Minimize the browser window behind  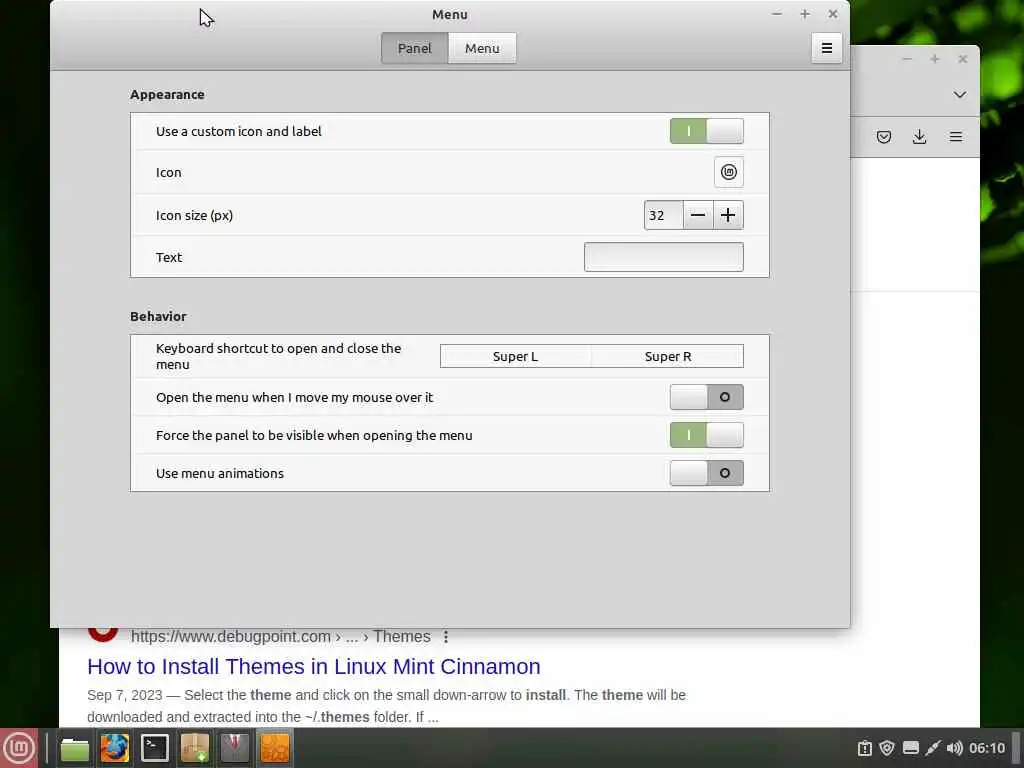906,59
